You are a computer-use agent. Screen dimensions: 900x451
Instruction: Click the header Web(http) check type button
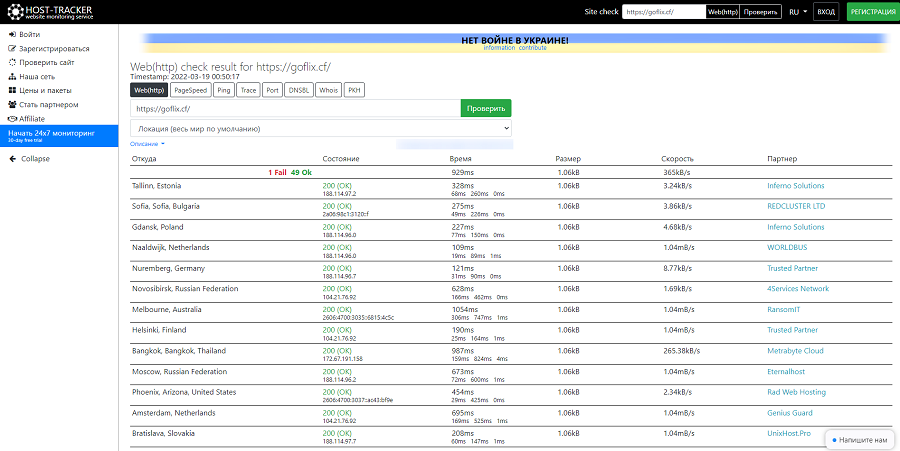coord(722,11)
